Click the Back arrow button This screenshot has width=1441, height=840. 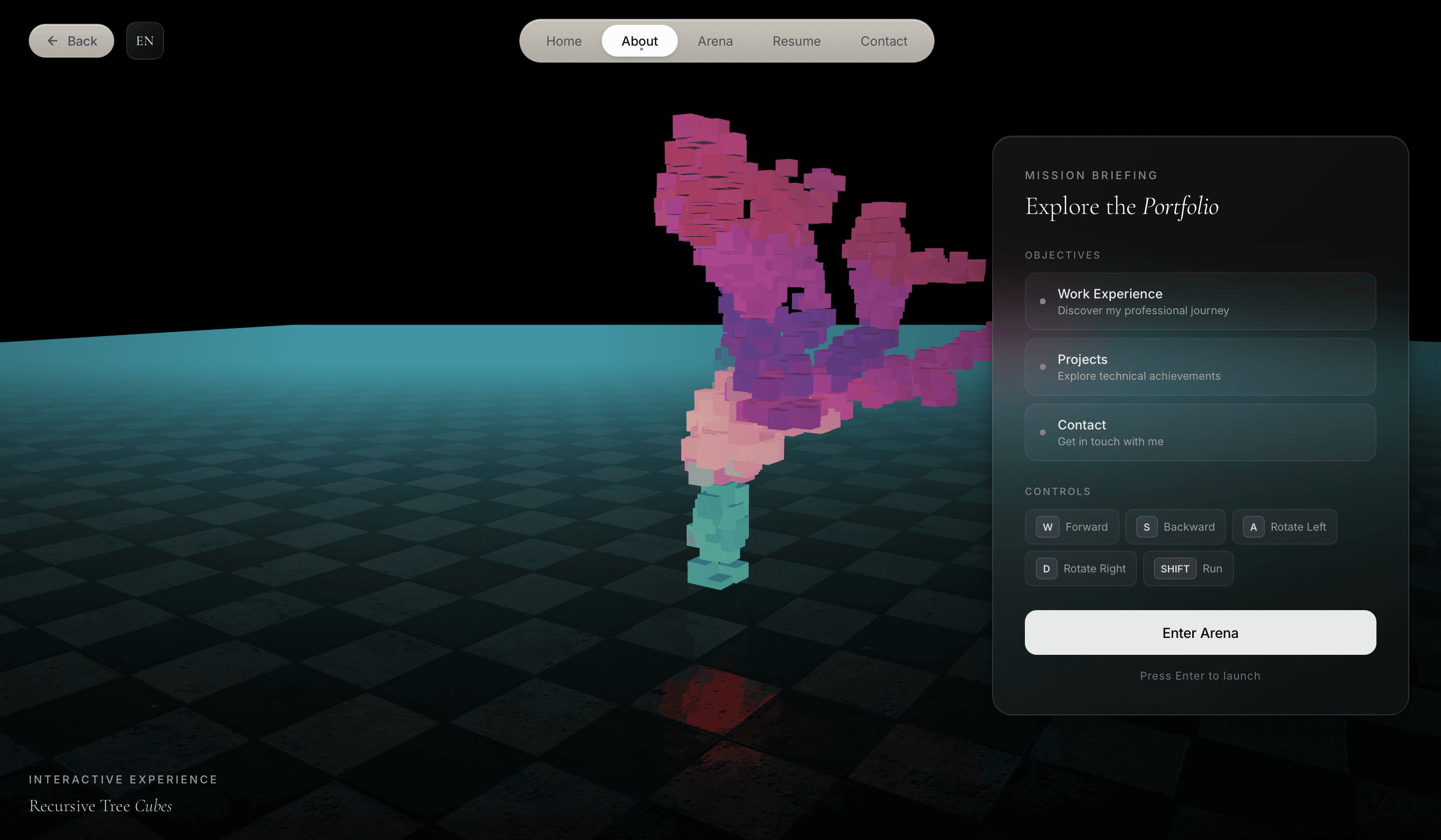71,41
